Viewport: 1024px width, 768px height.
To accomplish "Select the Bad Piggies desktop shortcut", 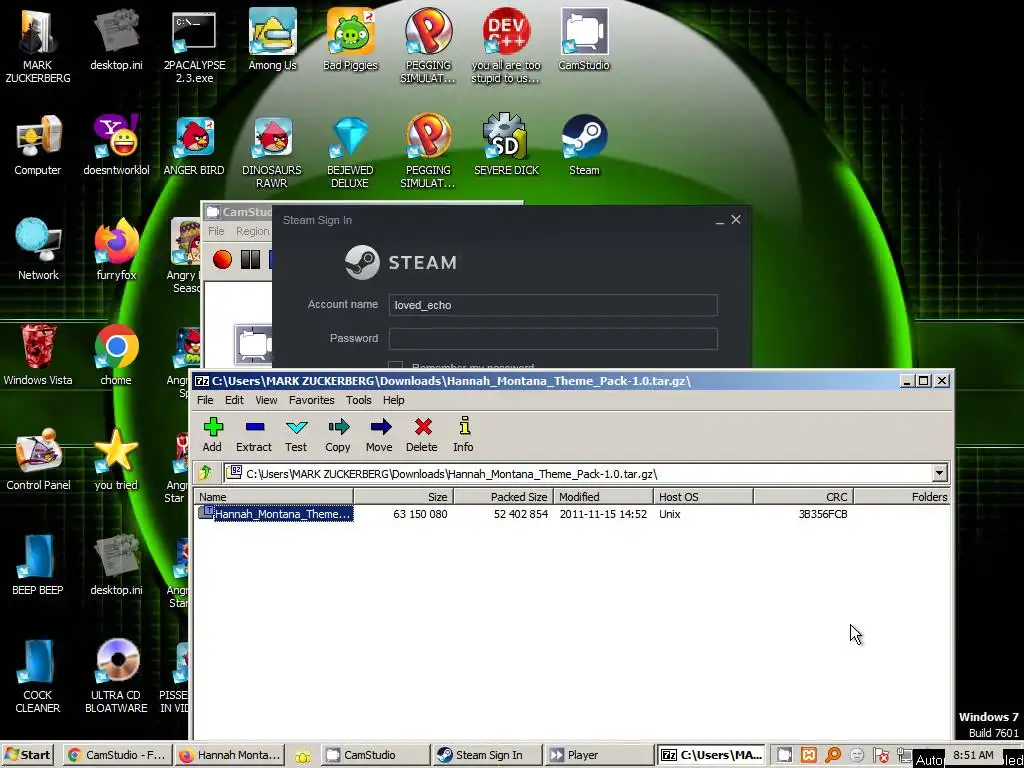I will pos(350,39).
